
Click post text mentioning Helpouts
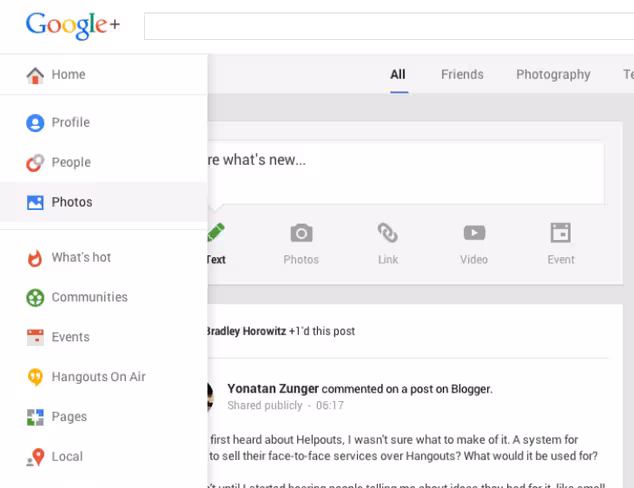pyautogui.click(x=403, y=448)
